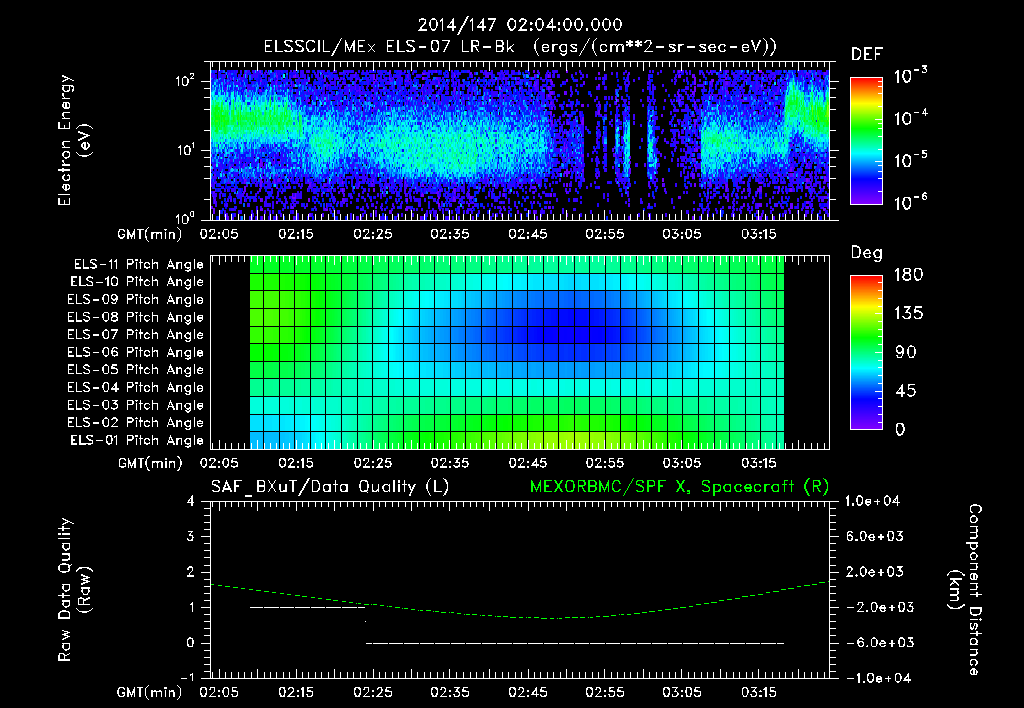
Task: Click the 'ELS-07 Pitch Angle' row label
Action: click(136, 334)
